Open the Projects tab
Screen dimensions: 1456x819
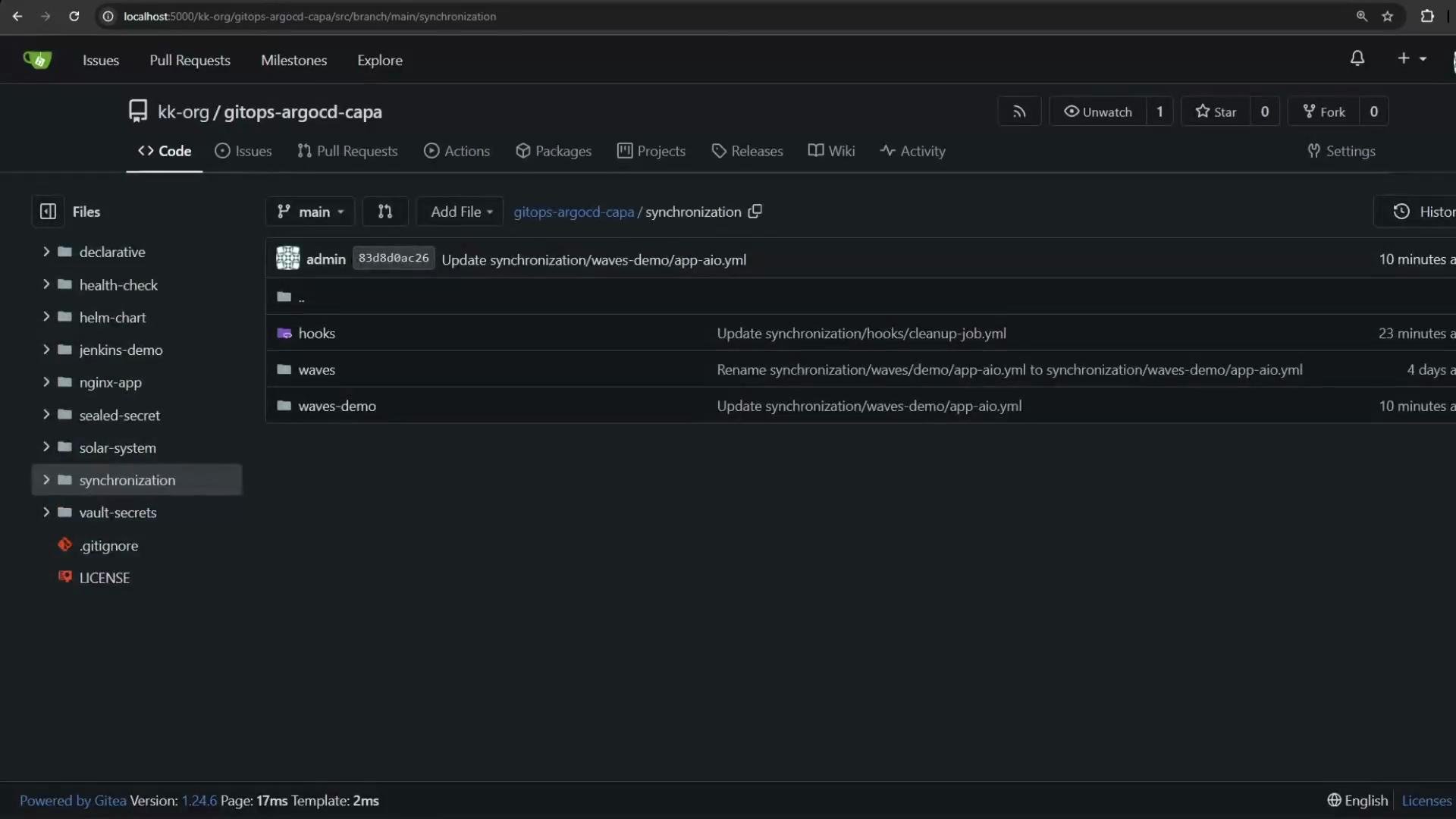point(651,151)
